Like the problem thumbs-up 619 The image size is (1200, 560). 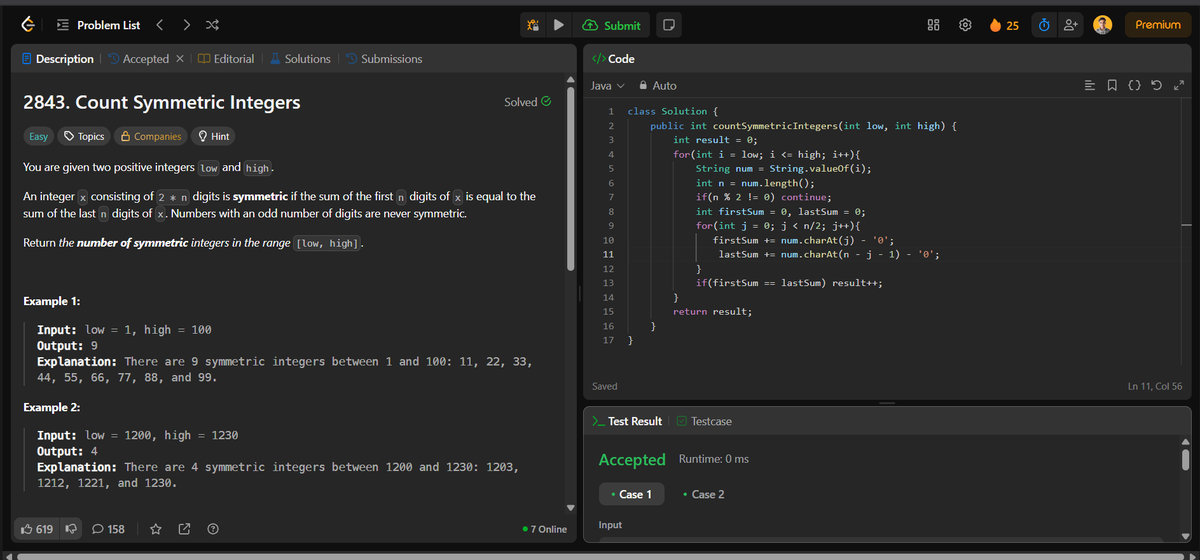pos(37,529)
